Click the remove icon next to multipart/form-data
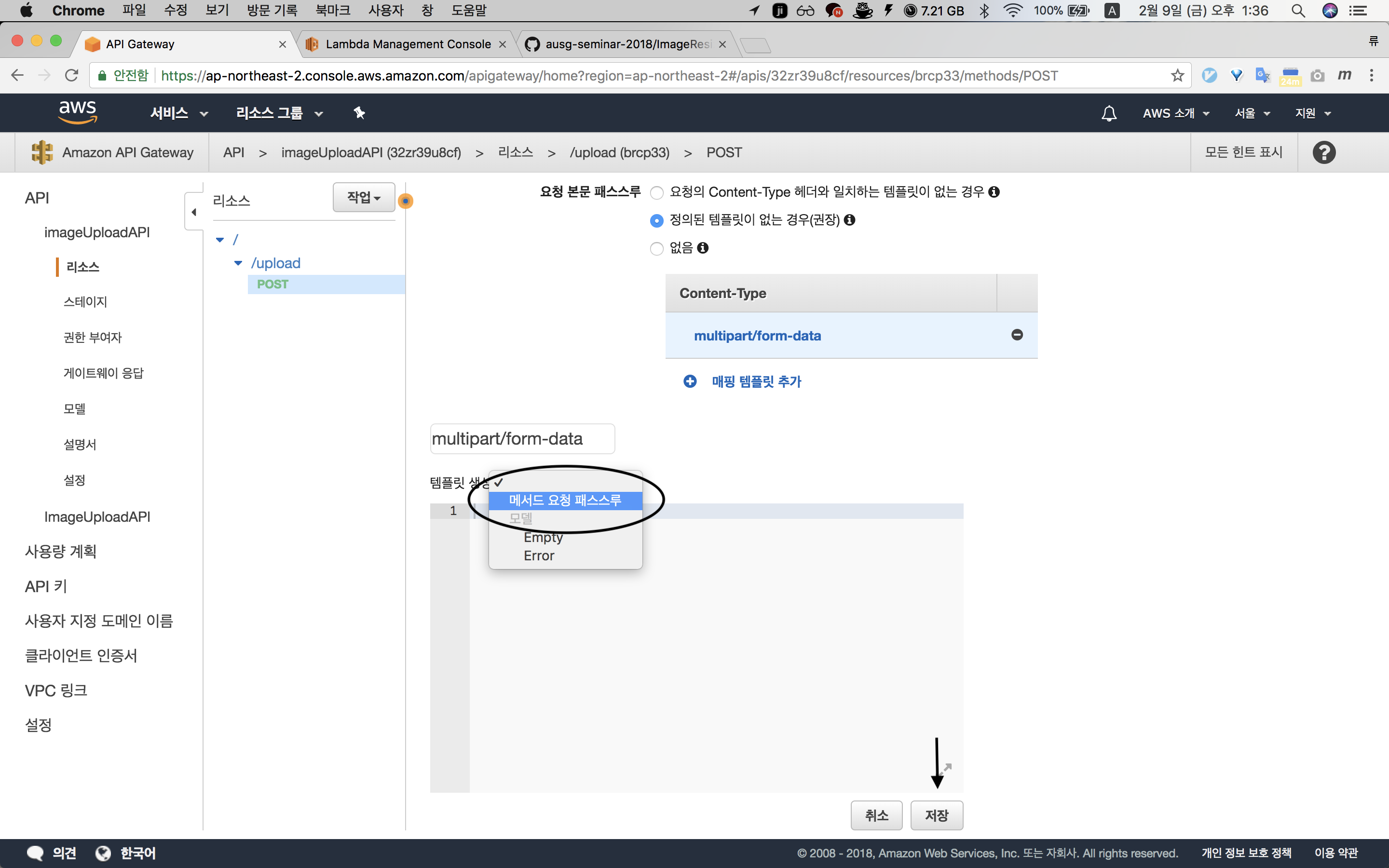Viewport: 1389px width, 868px height. (x=1017, y=335)
